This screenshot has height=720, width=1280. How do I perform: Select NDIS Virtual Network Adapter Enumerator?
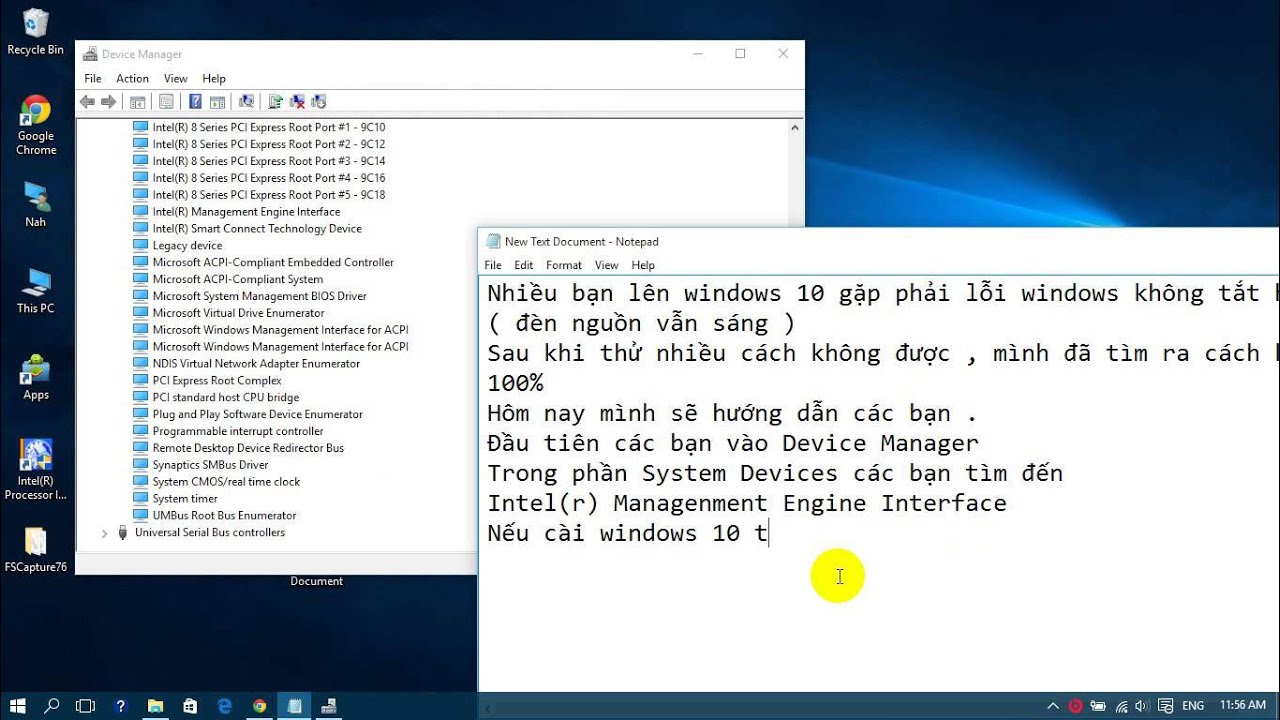point(256,364)
